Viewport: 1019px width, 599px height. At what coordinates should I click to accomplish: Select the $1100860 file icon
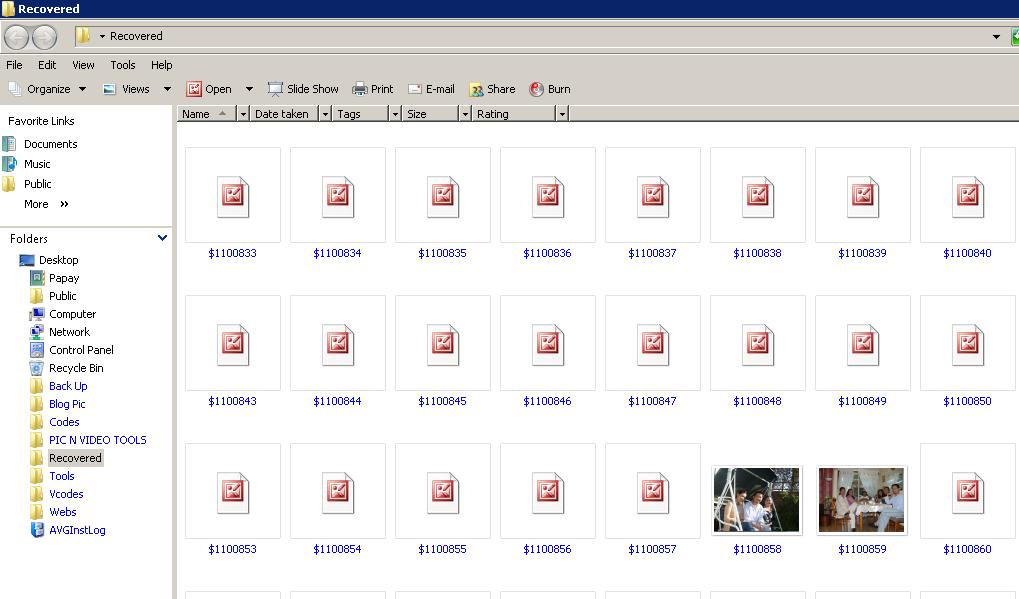pyautogui.click(x=968, y=492)
